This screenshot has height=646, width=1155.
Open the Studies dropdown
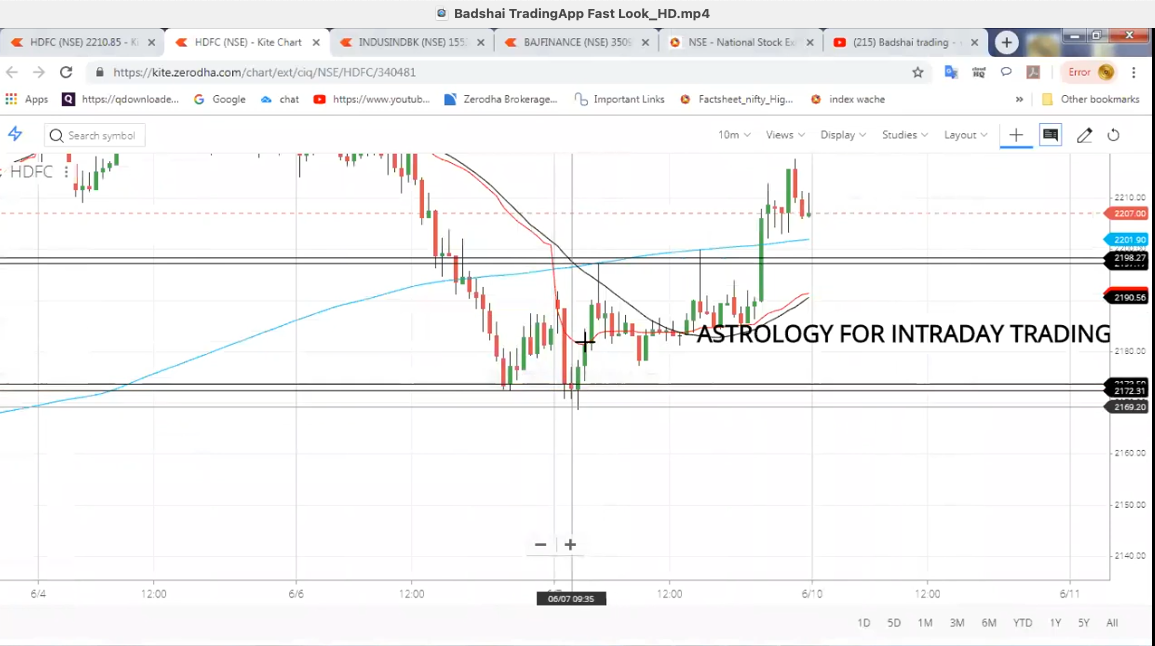tap(904, 135)
